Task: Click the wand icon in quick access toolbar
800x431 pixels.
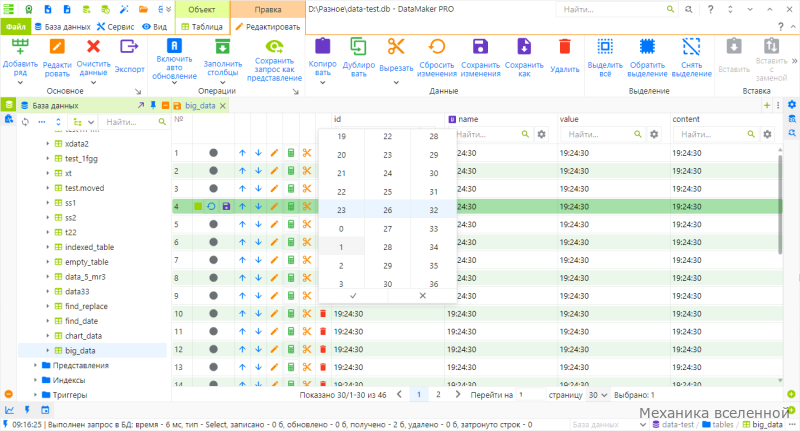Action: click(124, 9)
